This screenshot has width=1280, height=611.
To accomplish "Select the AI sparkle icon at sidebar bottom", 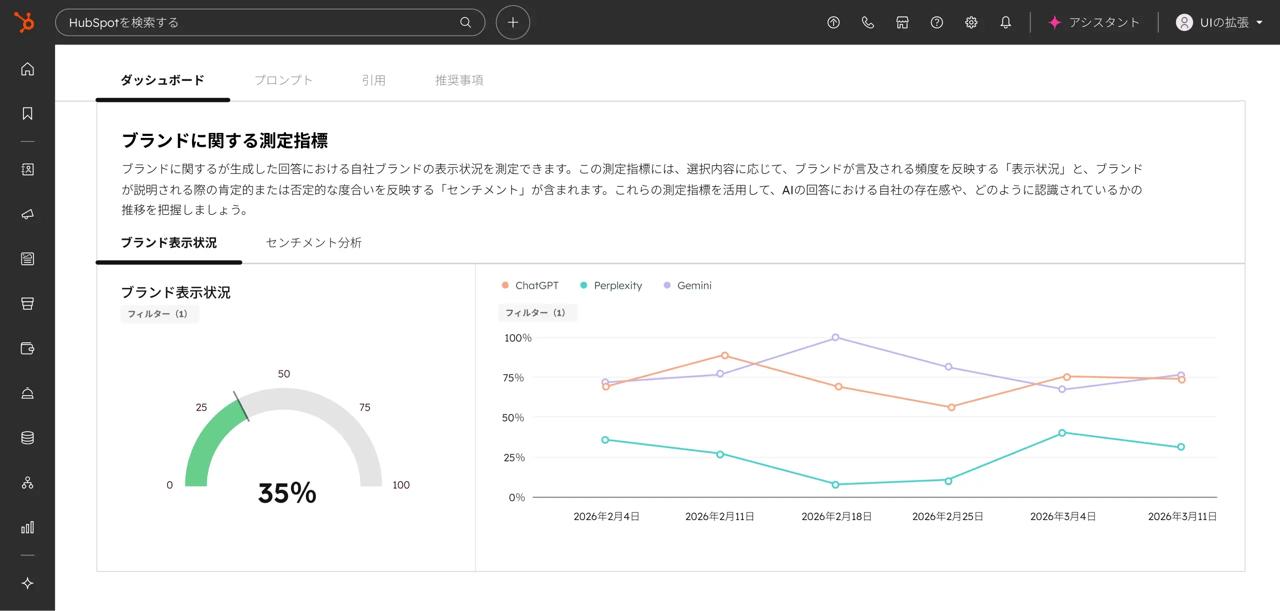I will 27,583.
